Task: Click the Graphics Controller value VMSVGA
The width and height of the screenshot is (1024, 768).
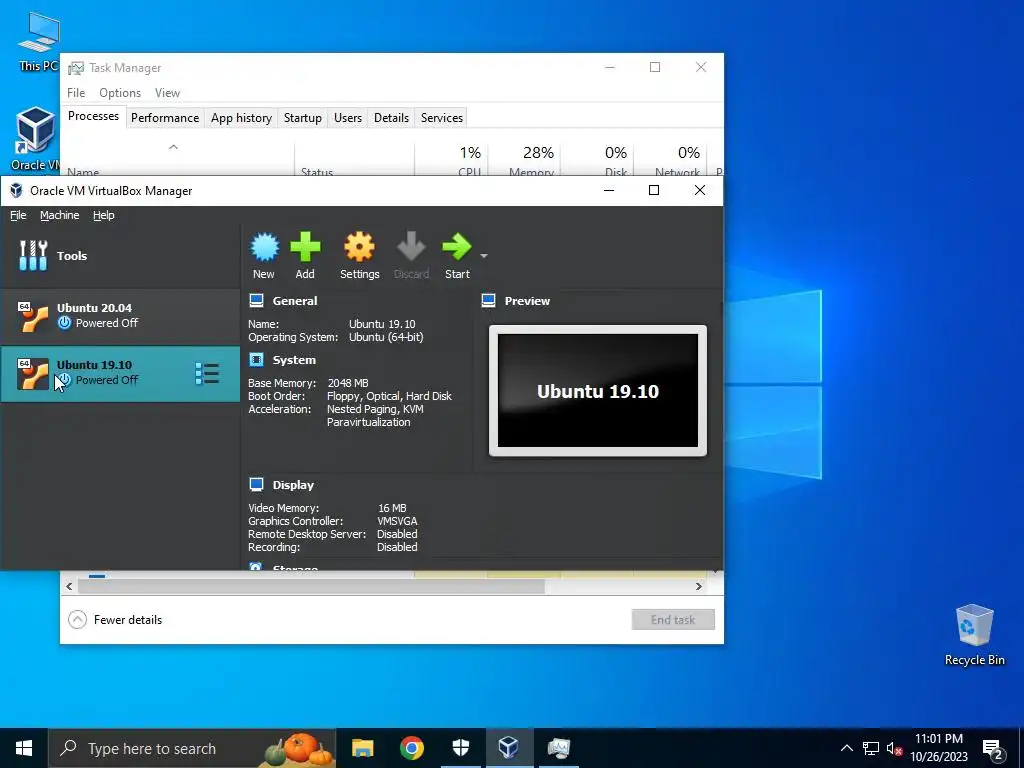Action: coord(397,521)
